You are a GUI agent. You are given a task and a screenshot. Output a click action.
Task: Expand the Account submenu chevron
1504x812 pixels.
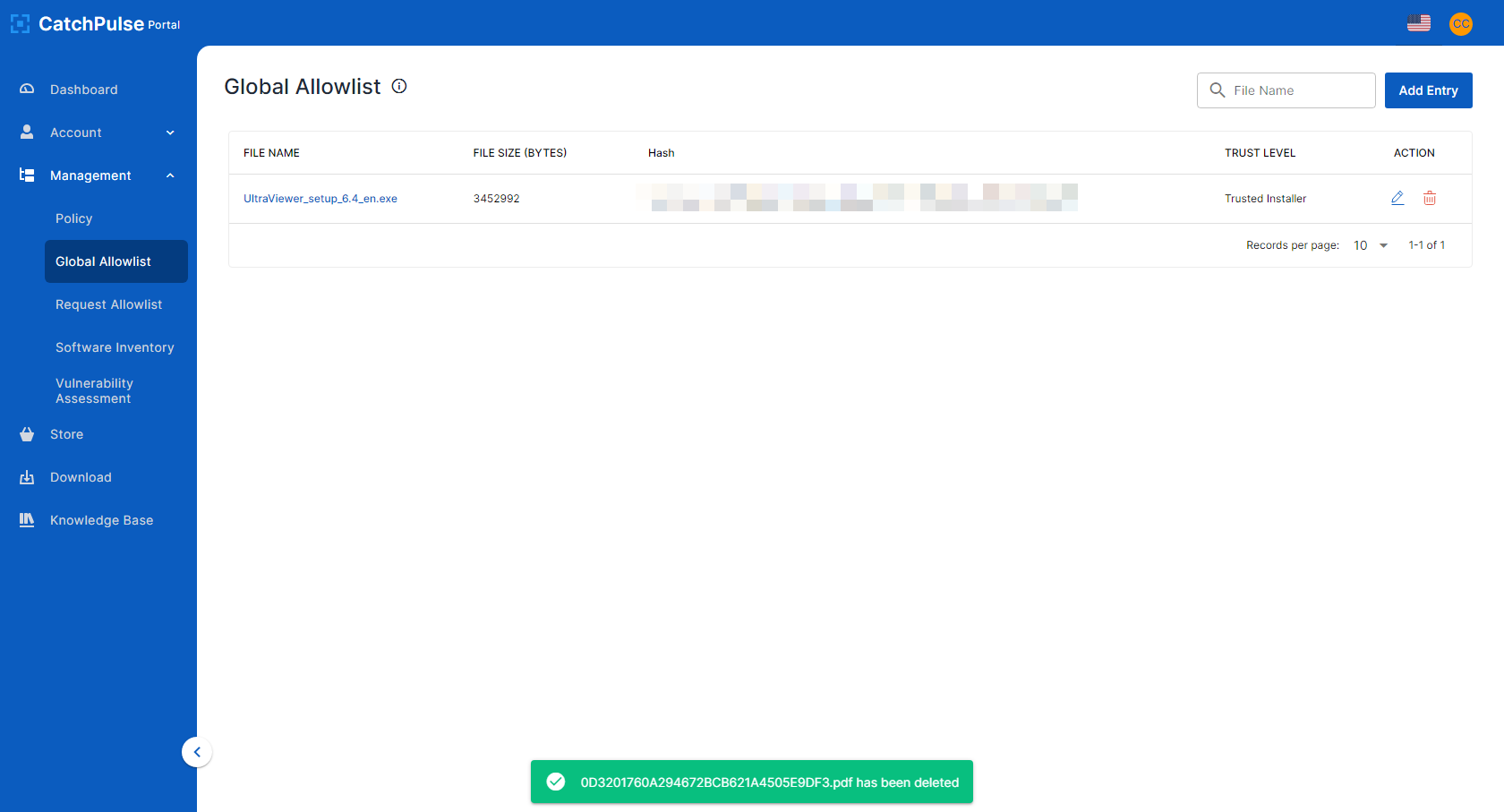(x=170, y=132)
